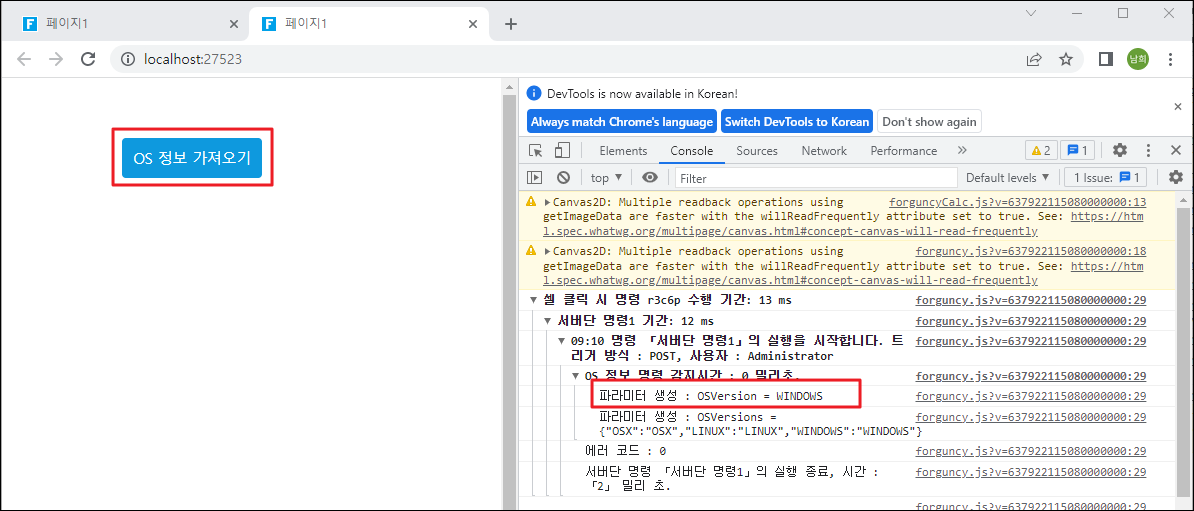Show more DevTools tabs chevron
The width and height of the screenshot is (1194, 511).
tap(962, 151)
